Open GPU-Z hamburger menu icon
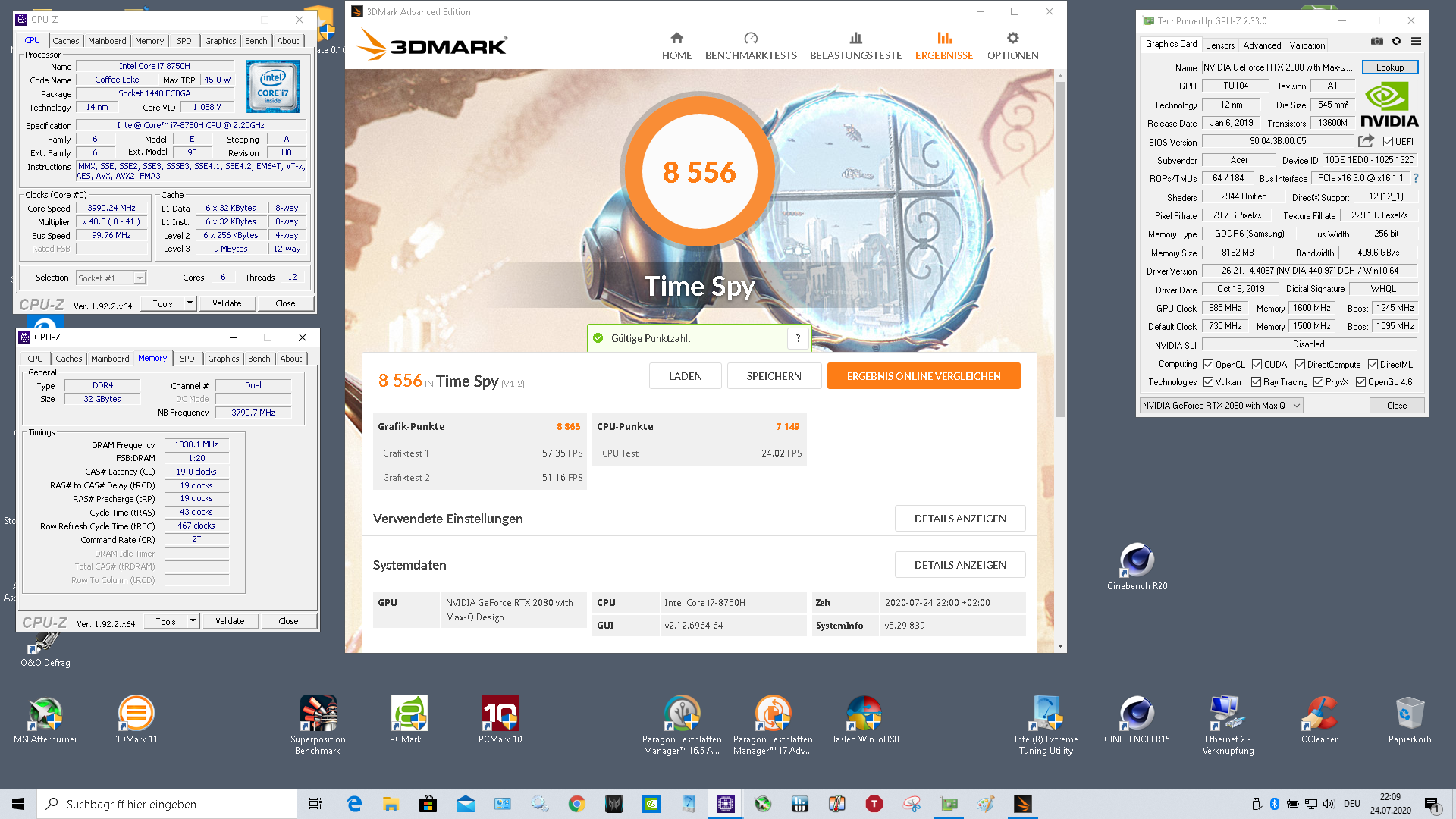1456x819 pixels. [1416, 41]
